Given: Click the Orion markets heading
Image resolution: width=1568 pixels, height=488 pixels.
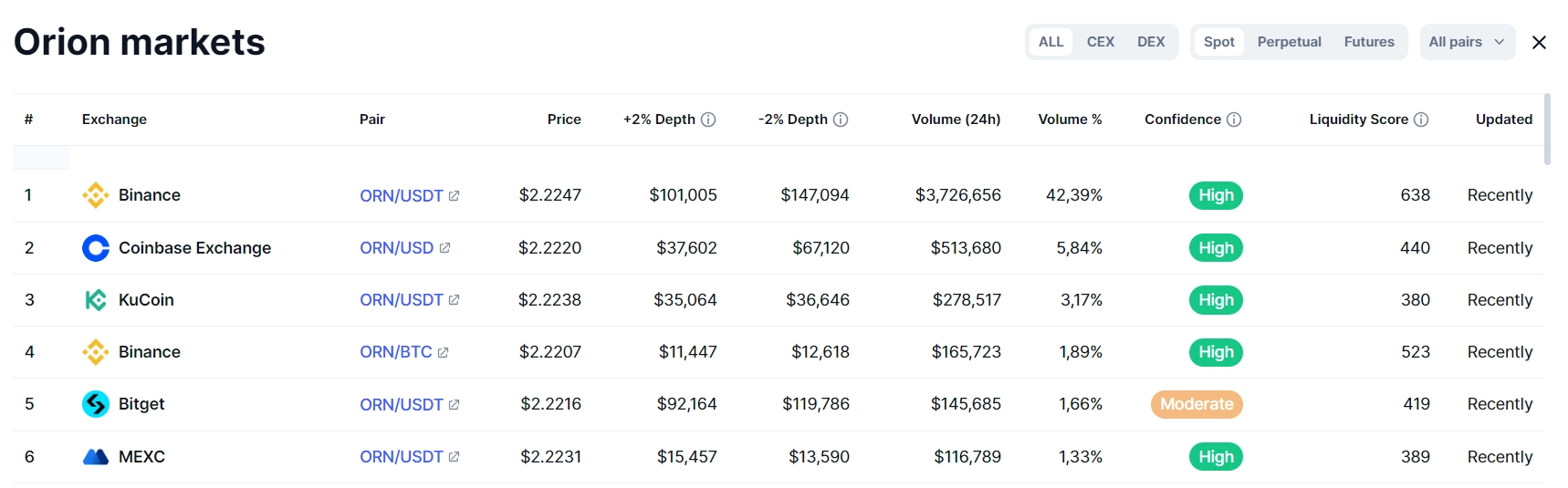Looking at the screenshot, I should (140, 42).
